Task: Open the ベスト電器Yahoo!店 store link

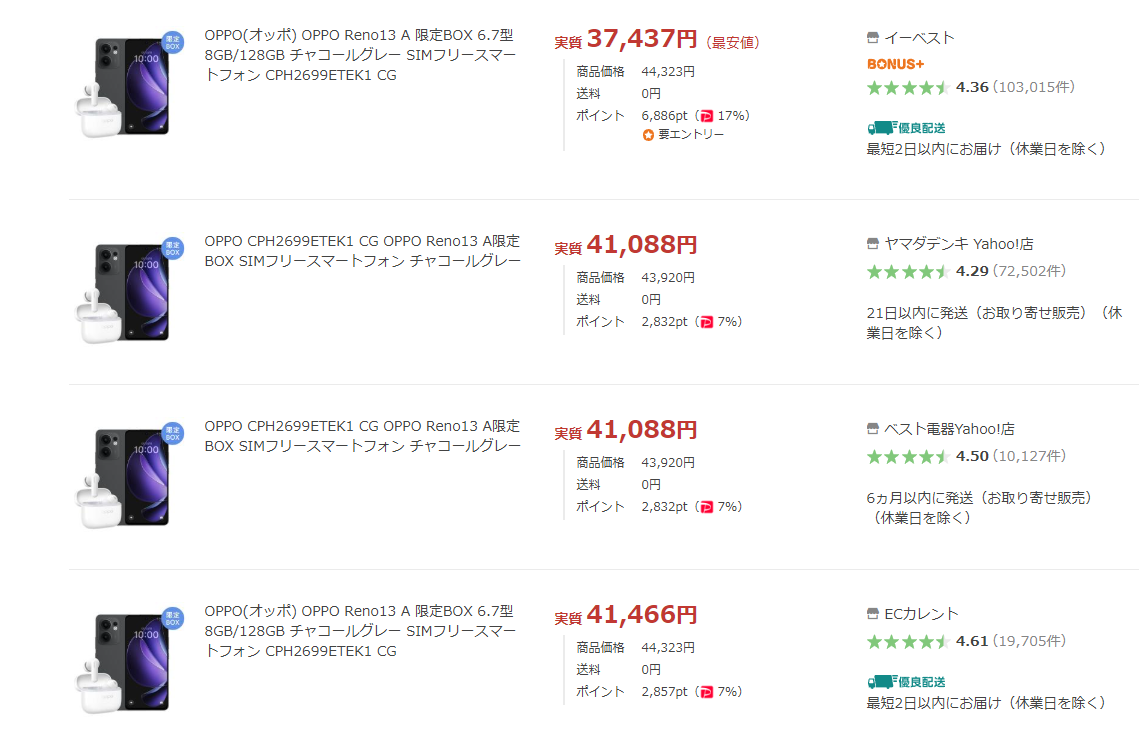Action: click(949, 429)
